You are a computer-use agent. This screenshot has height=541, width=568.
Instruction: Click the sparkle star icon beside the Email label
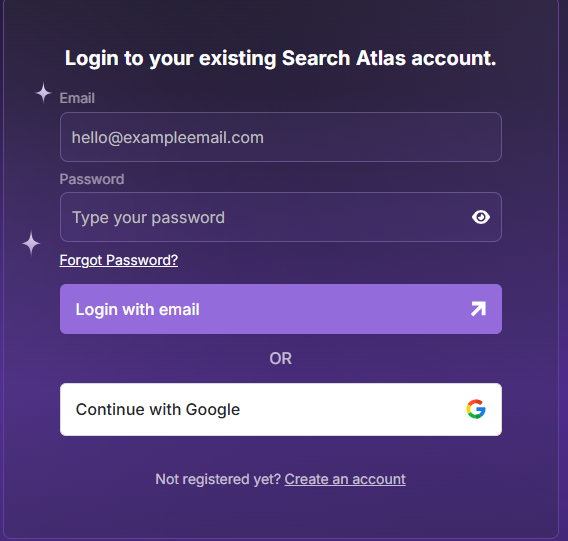point(43,93)
